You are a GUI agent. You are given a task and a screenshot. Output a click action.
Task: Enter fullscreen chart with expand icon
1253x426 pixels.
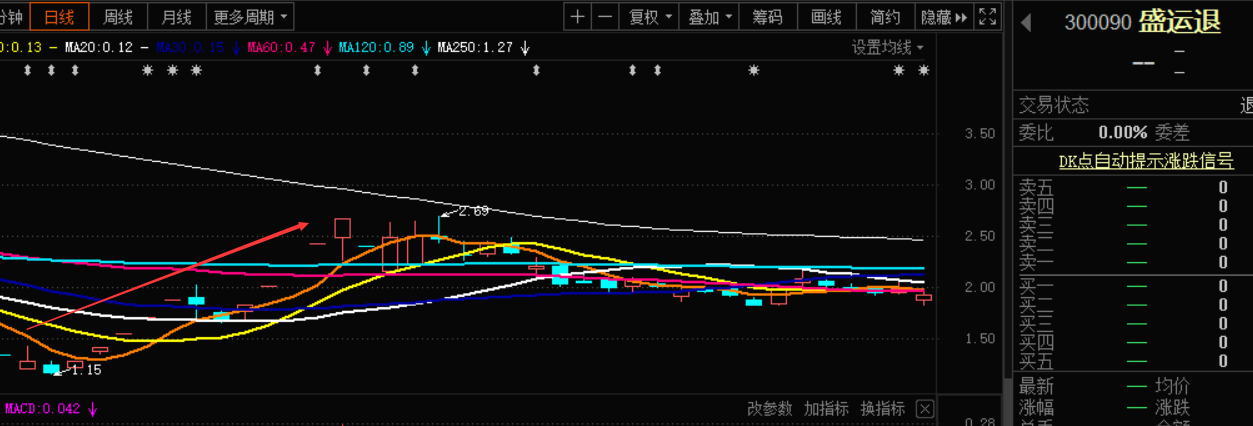pos(987,17)
